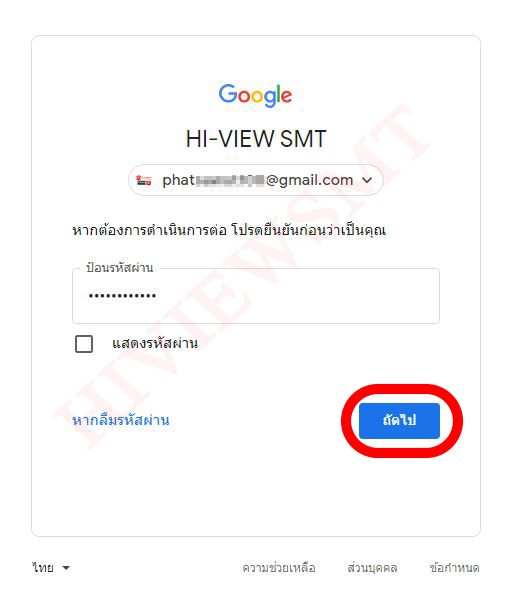Click the ป้อนรหัสผ่าน field label
The height and width of the screenshot is (589, 511).
click(119, 268)
